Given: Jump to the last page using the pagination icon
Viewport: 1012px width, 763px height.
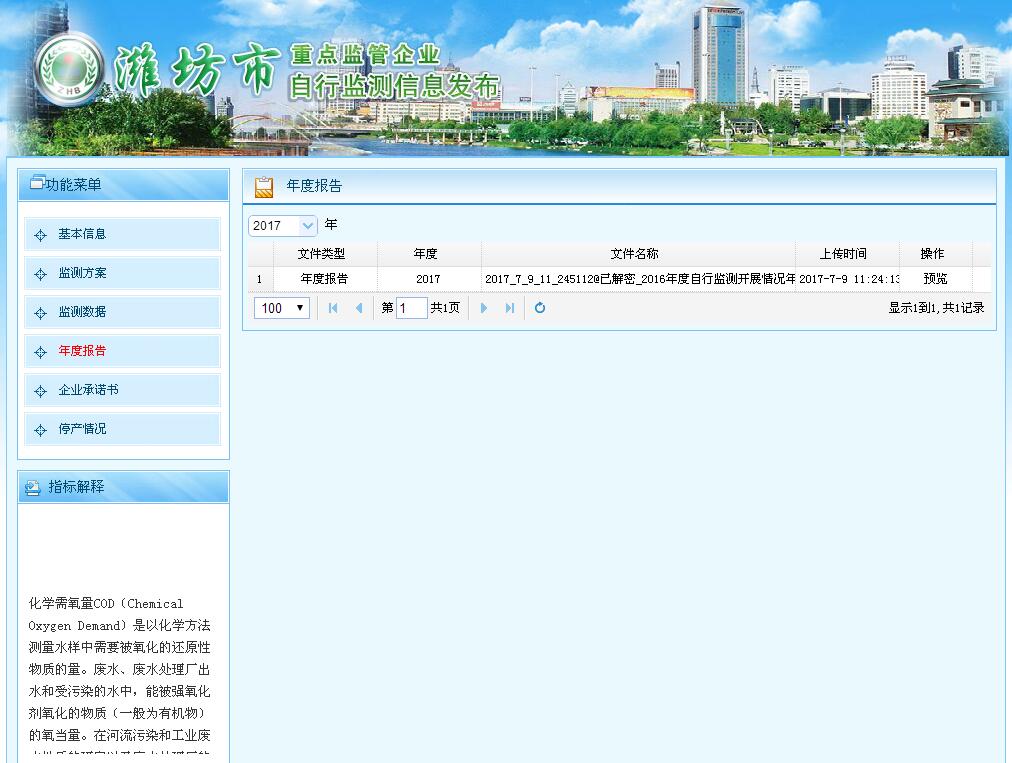Looking at the screenshot, I should pyautogui.click(x=510, y=308).
